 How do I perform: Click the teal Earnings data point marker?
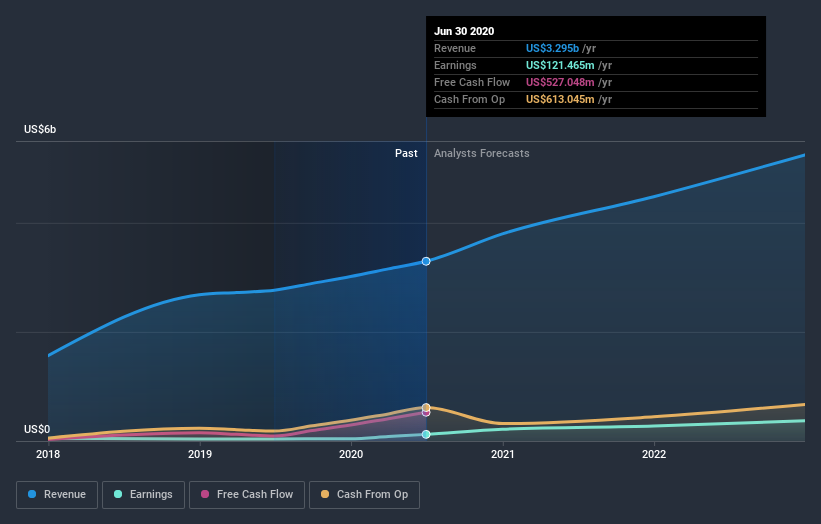point(426,434)
